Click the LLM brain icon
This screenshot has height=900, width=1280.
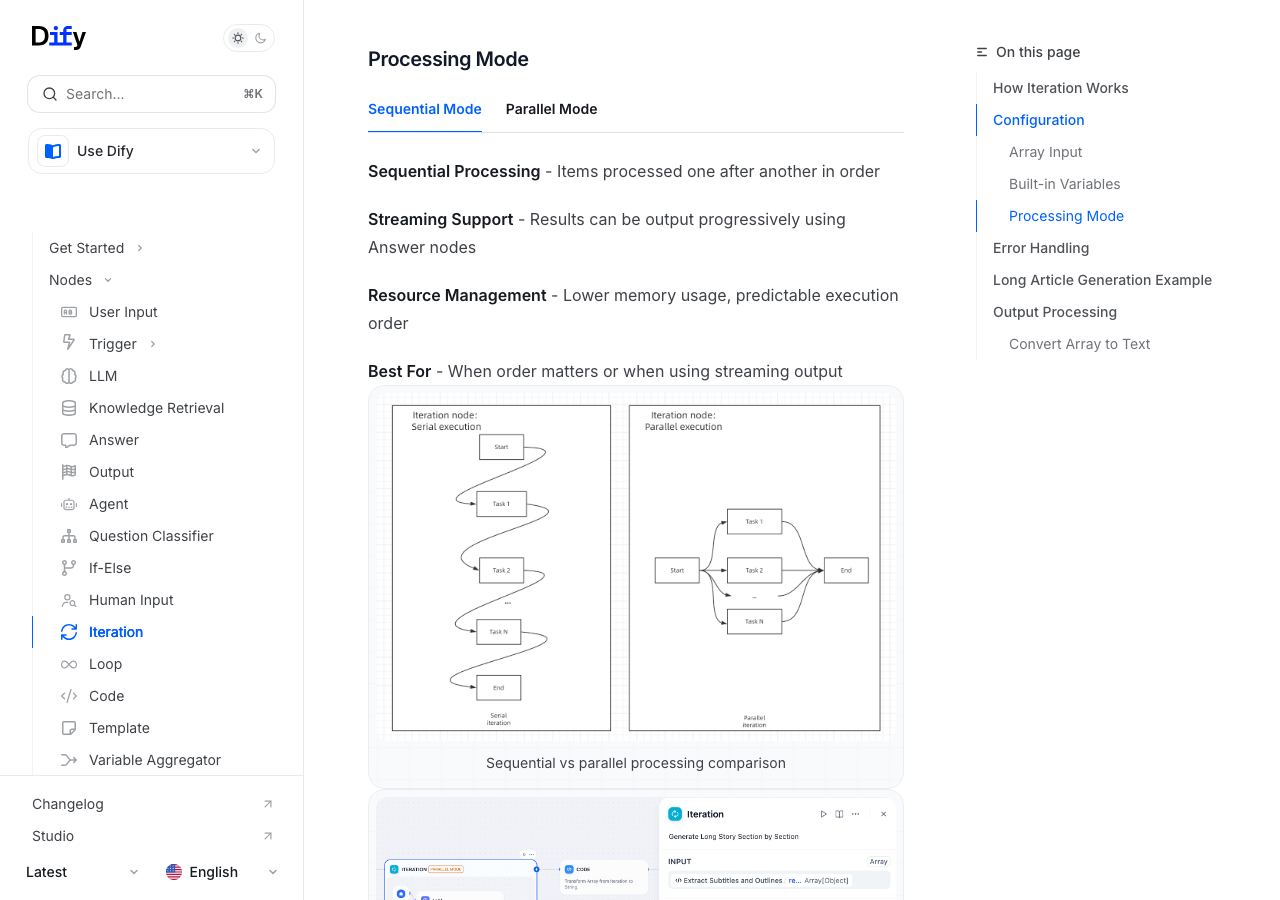(69, 376)
